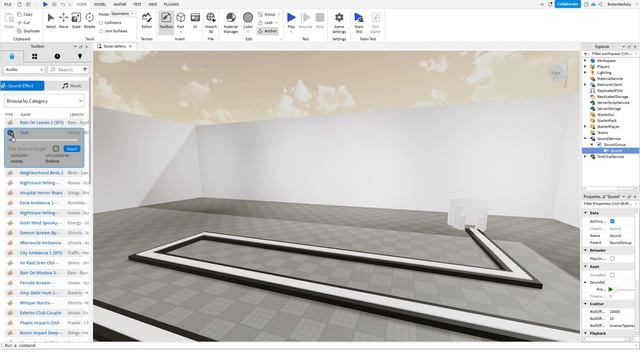Screen dimensions: 640x360
Task: Switch to the PLUGINS ribbon tab
Action: (x=171, y=4)
